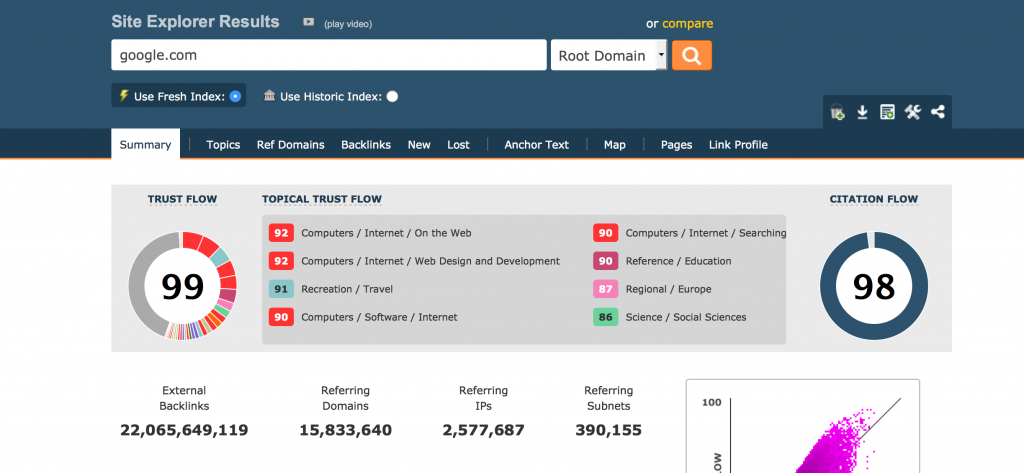Open the Lost tab
This screenshot has height=473, width=1024.
458,144
